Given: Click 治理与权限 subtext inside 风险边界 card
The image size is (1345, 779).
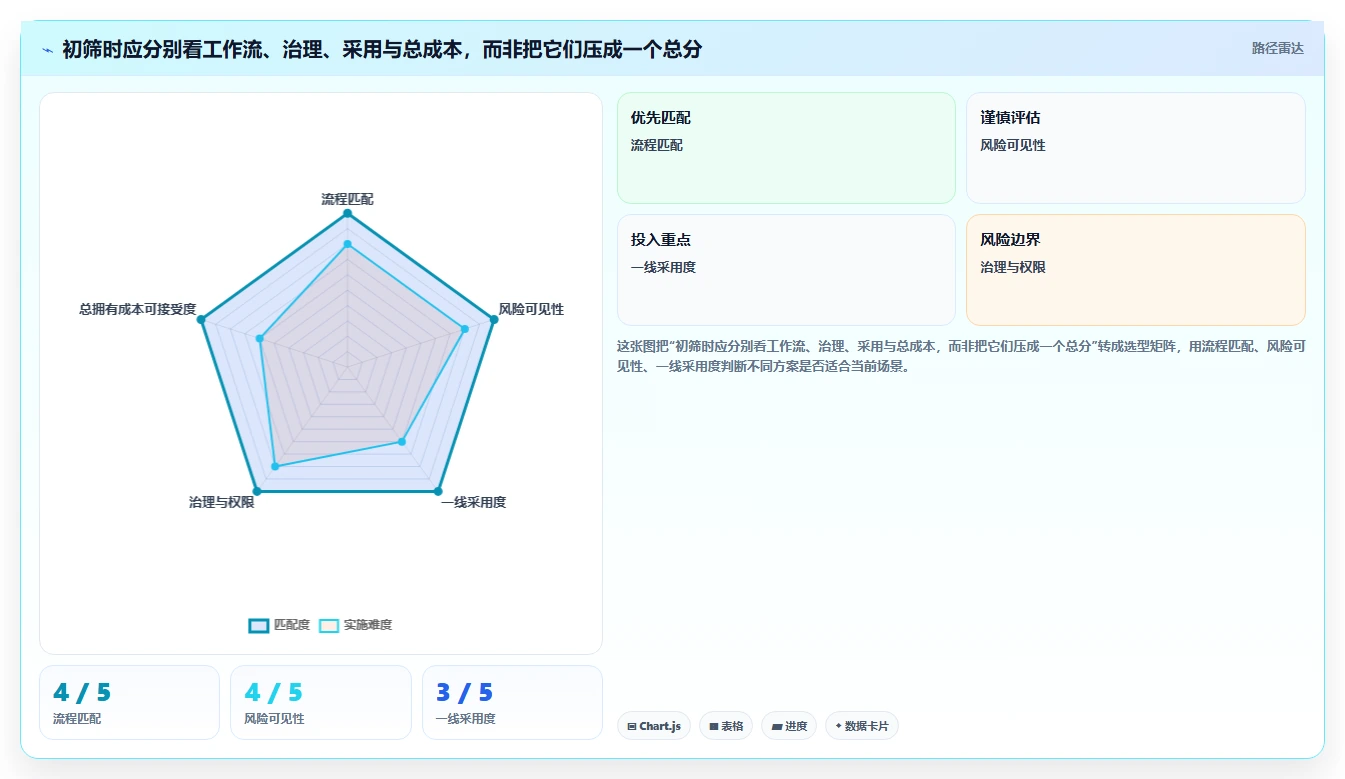Looking at the screenshot, I should tap(1013, 267).
